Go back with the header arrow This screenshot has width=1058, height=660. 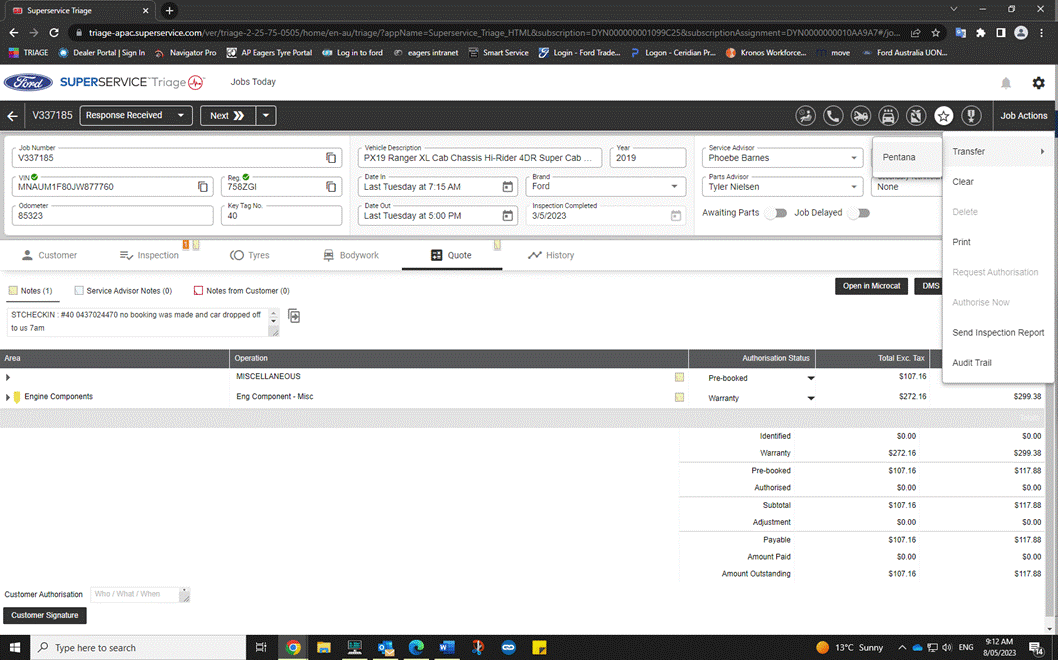pyautogui.click(x=12, y=116)
